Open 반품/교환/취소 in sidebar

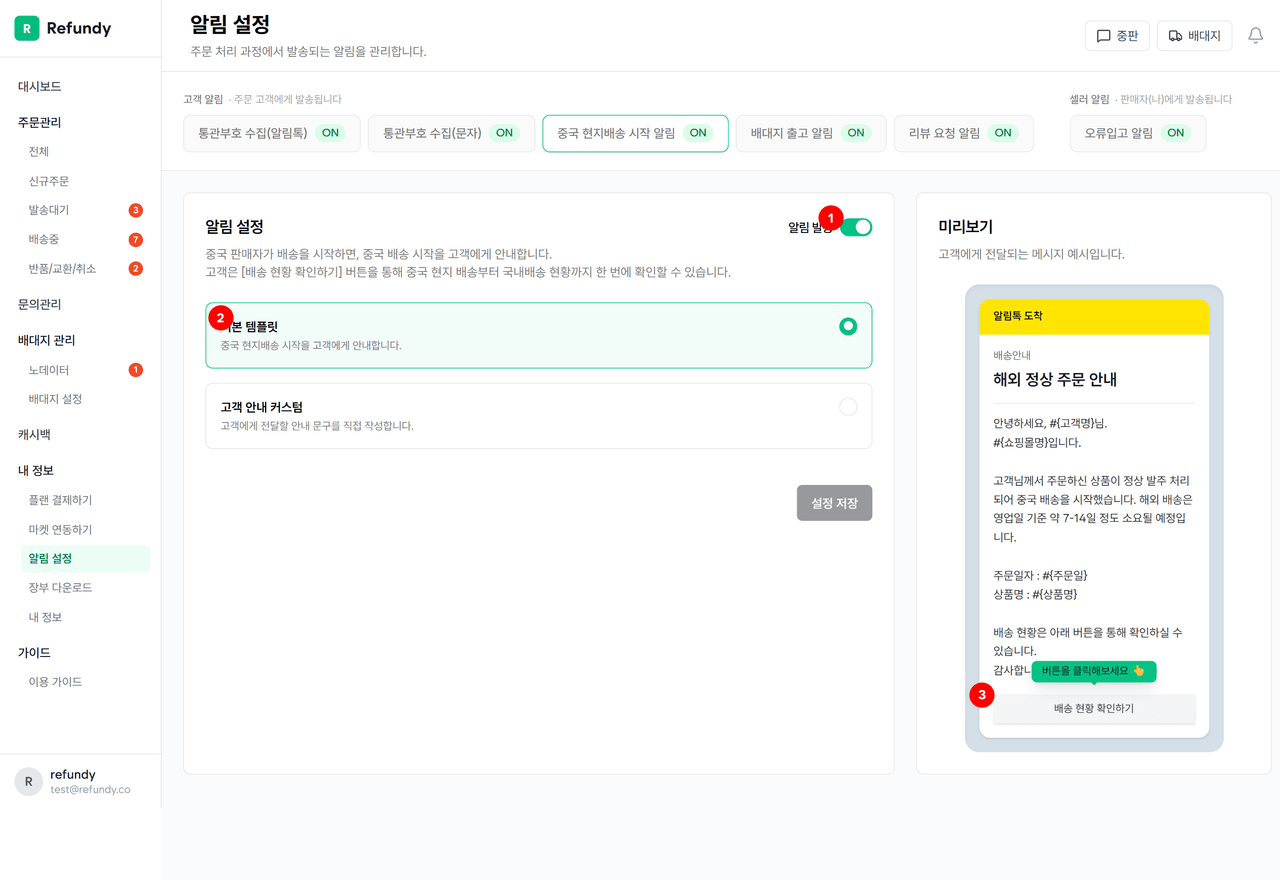pos(62,269)
